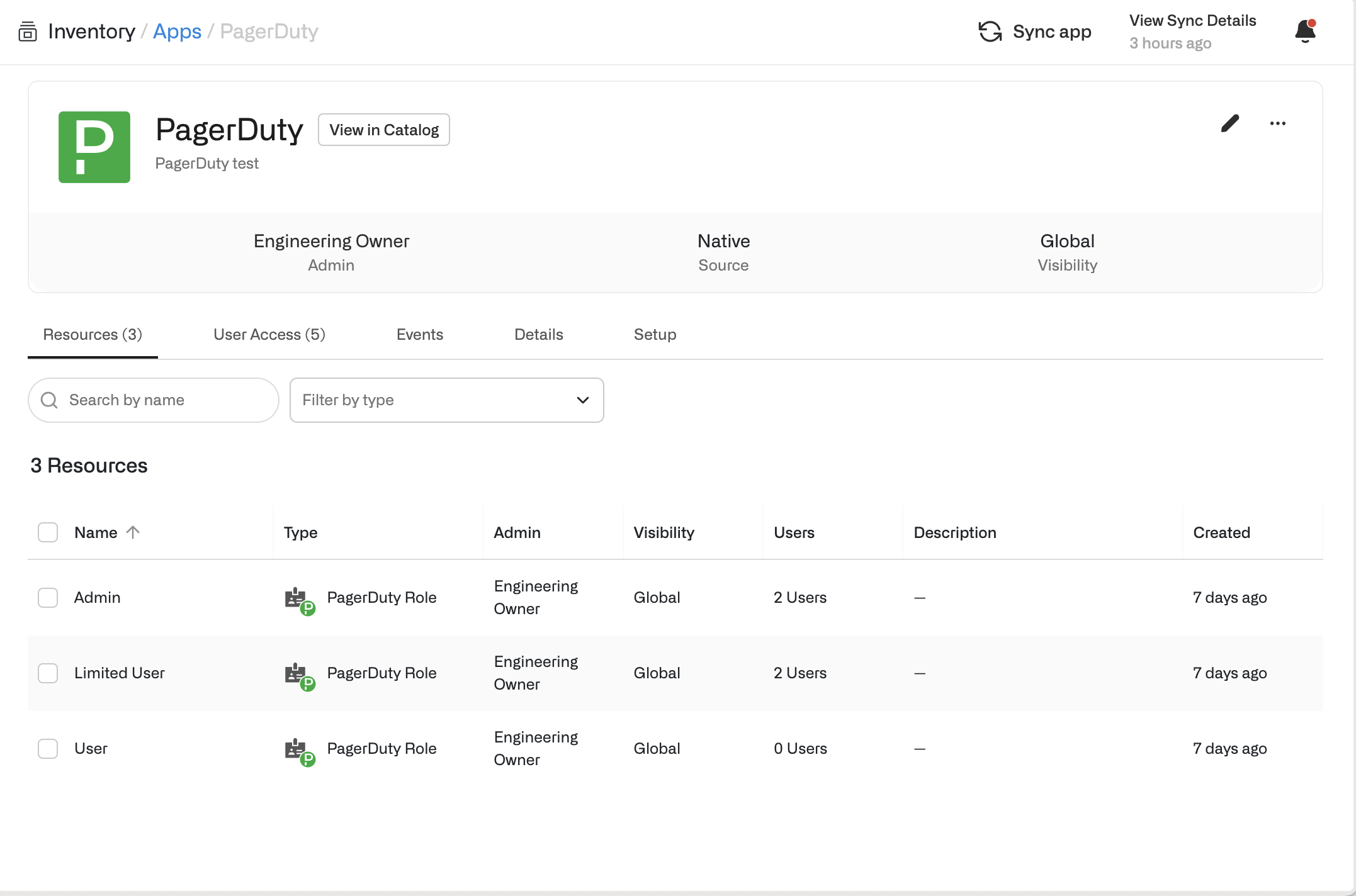Open the User resource name
The width and height of the screenshot is (1356, 896).
click(x=91, y=749)
